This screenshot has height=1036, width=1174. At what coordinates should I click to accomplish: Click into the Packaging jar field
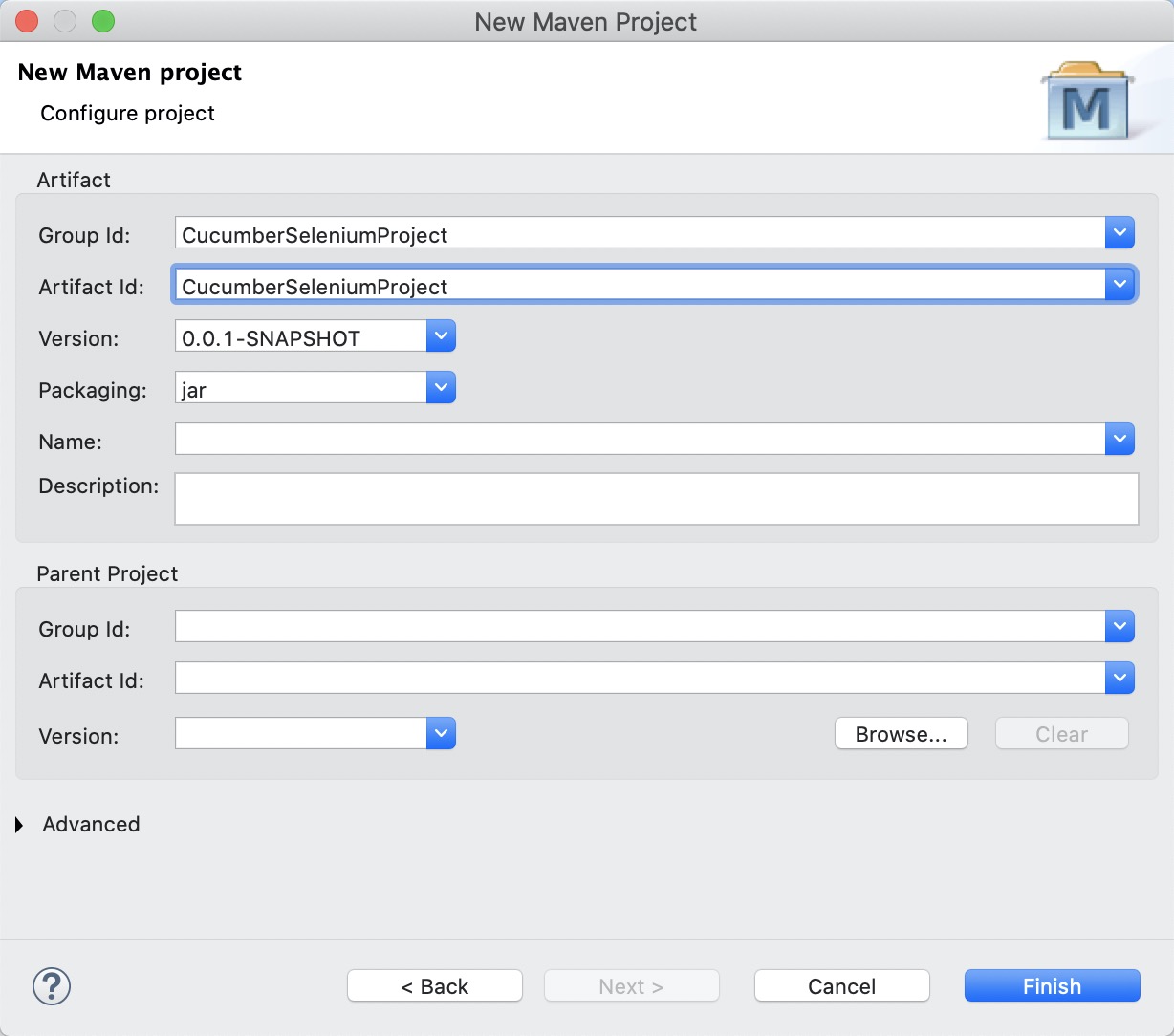300,387
